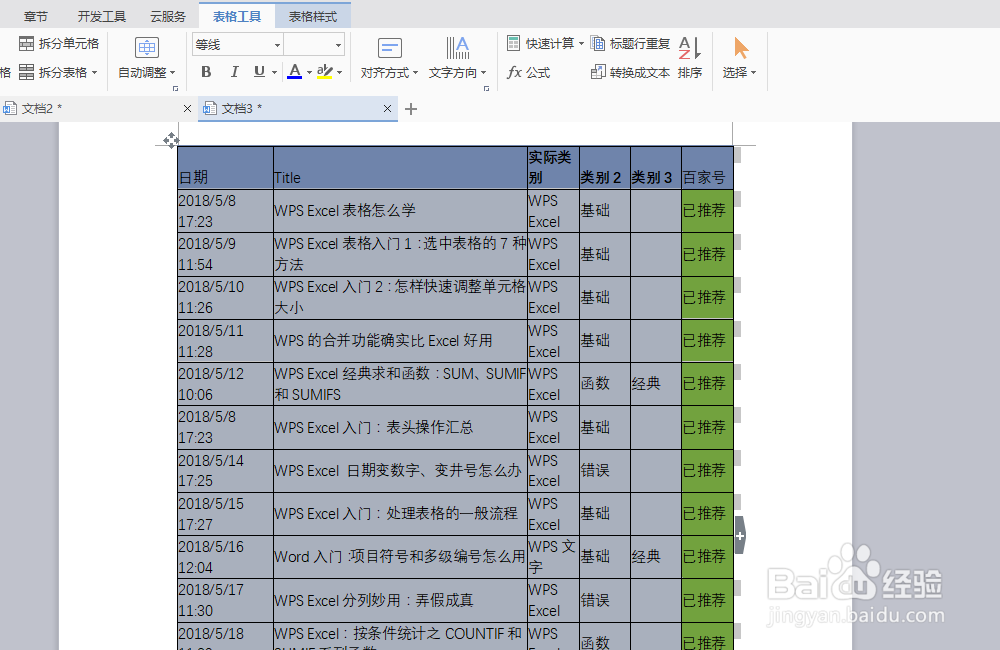Close the 文档3 document tab
Screen dimensions: 1000x650
pos(387,108)
